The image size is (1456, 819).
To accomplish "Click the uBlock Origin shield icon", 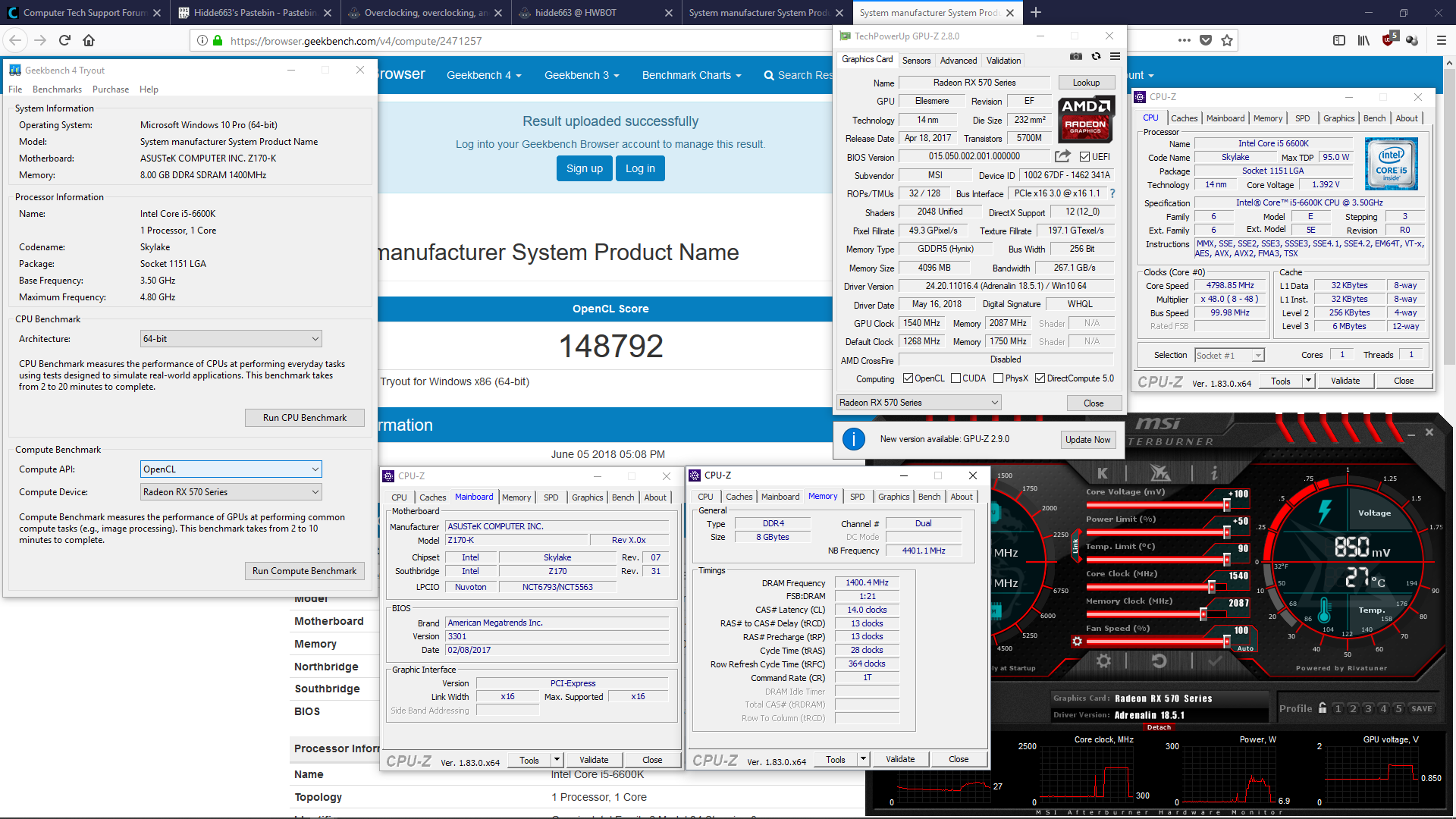I will 1388,39.
